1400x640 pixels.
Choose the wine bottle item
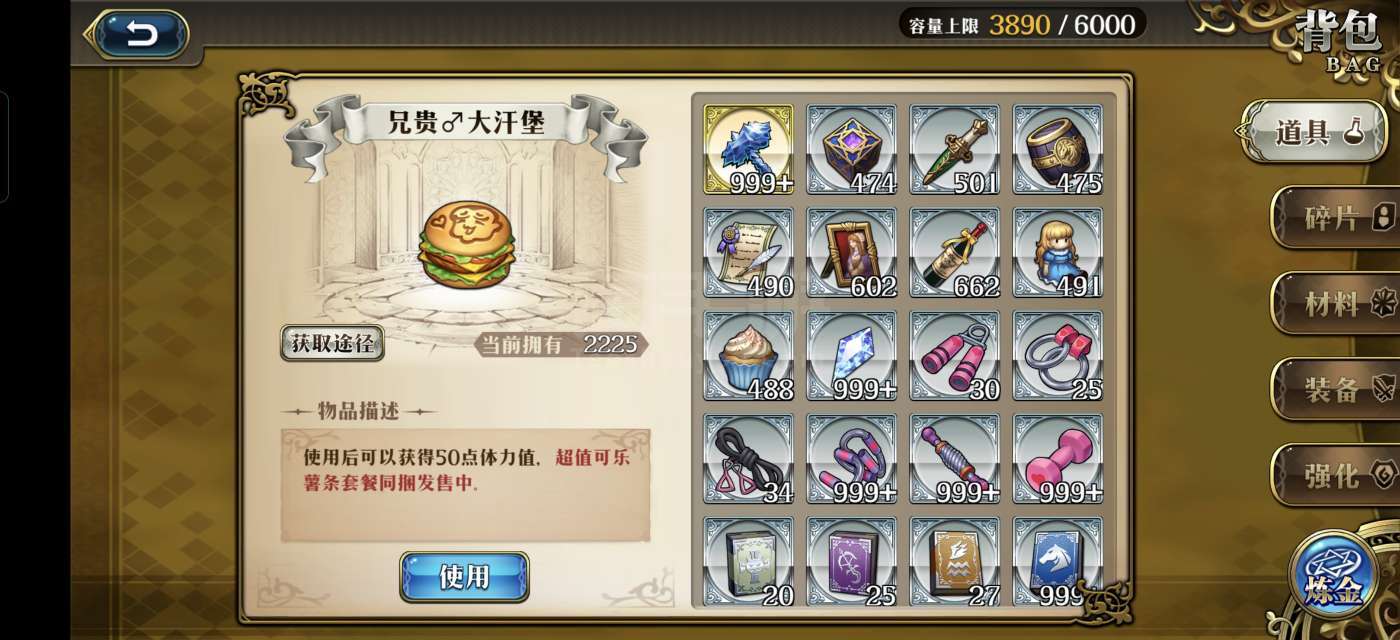tap(955, 252)
